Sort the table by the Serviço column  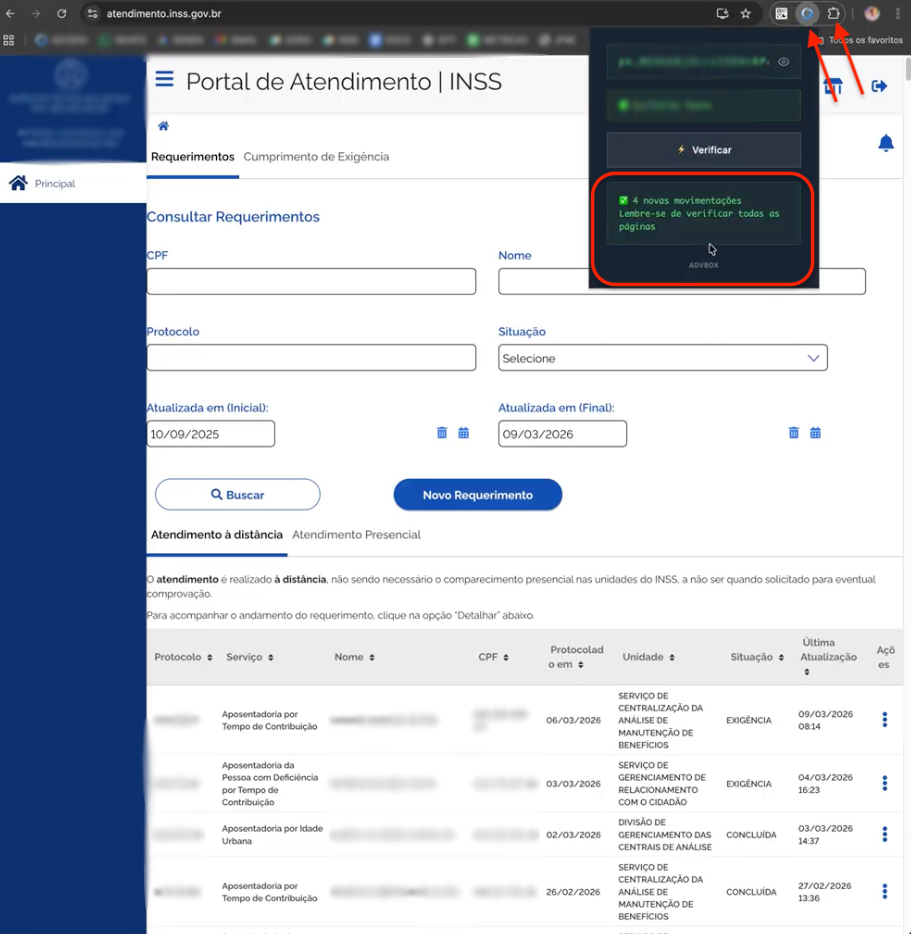[x=250, y=657]
